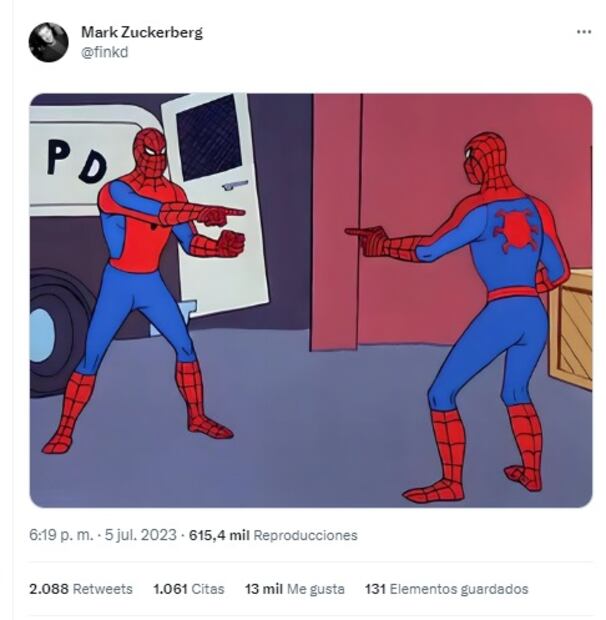This screenshot has height=620, width=606.
Task: Open the 6:19 p. m. timestamp link
Action: pos(61,535)
